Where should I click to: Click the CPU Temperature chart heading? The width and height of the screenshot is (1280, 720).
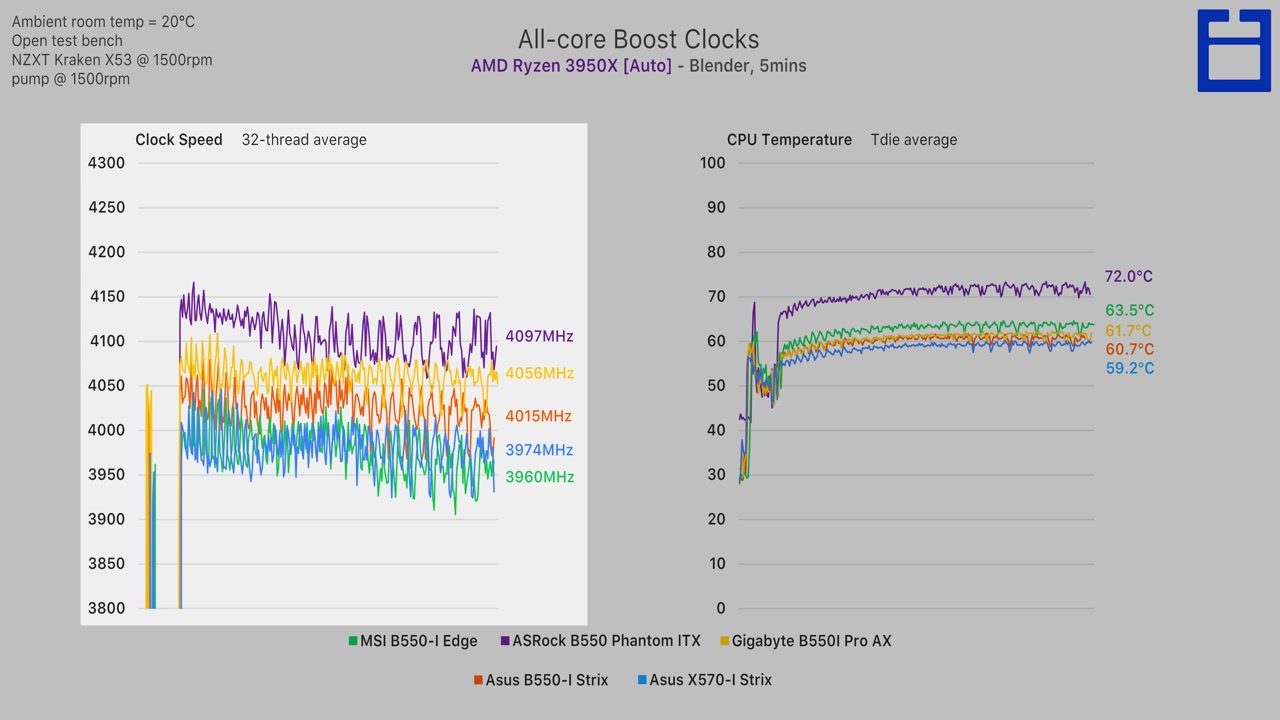789,140
